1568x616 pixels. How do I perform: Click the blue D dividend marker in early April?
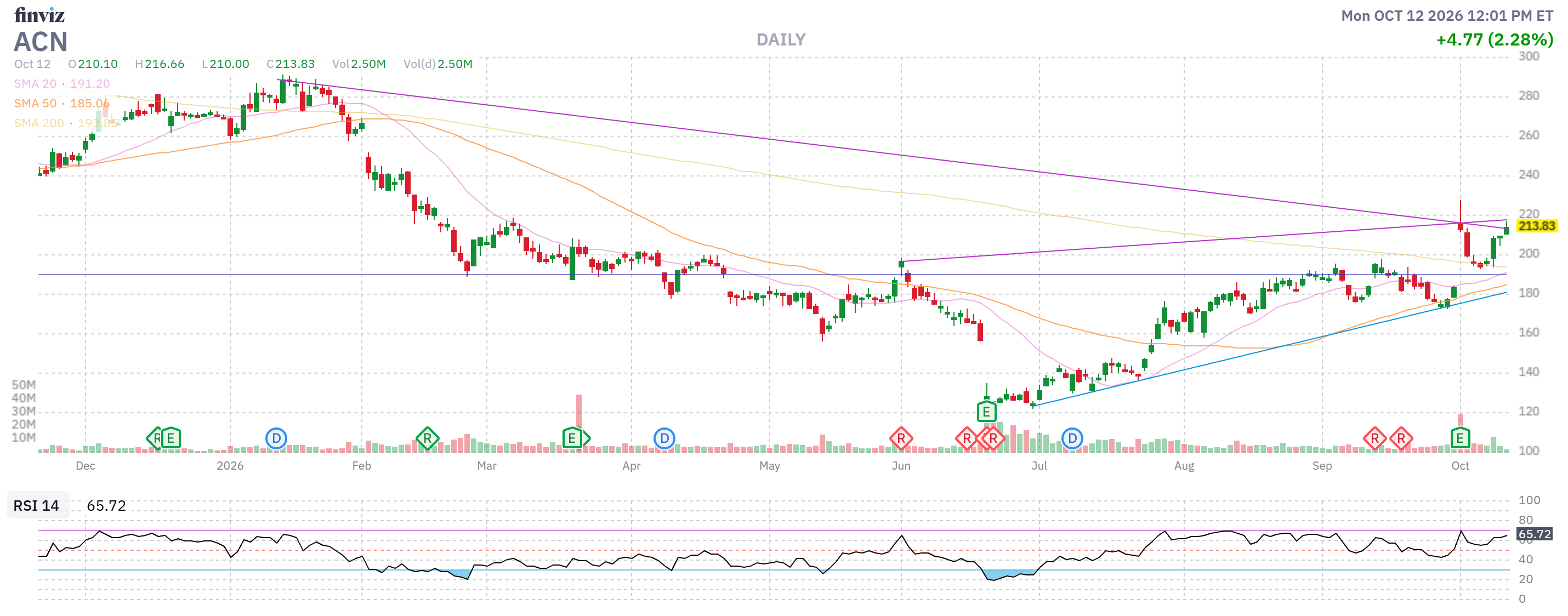click(664, 438)
